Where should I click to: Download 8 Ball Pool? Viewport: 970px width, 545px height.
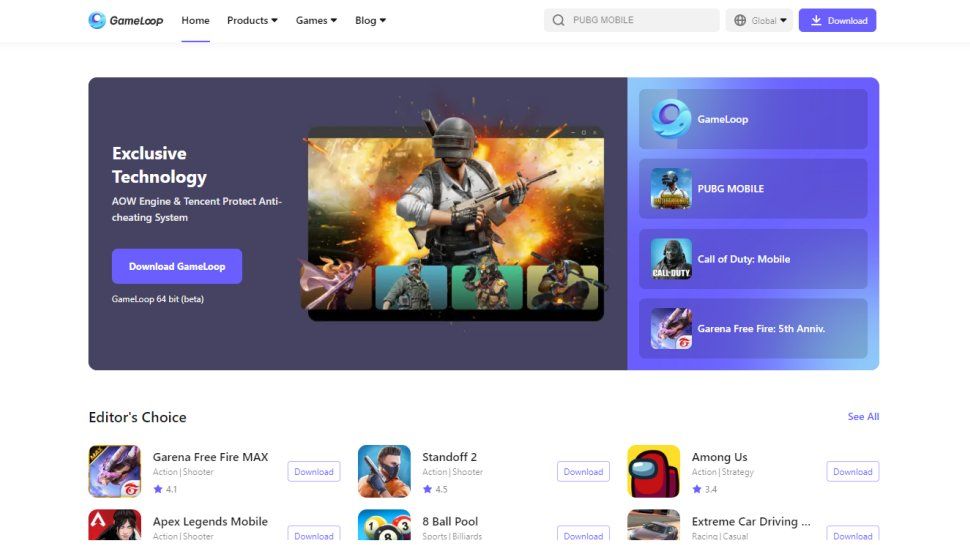pos(583,534)
